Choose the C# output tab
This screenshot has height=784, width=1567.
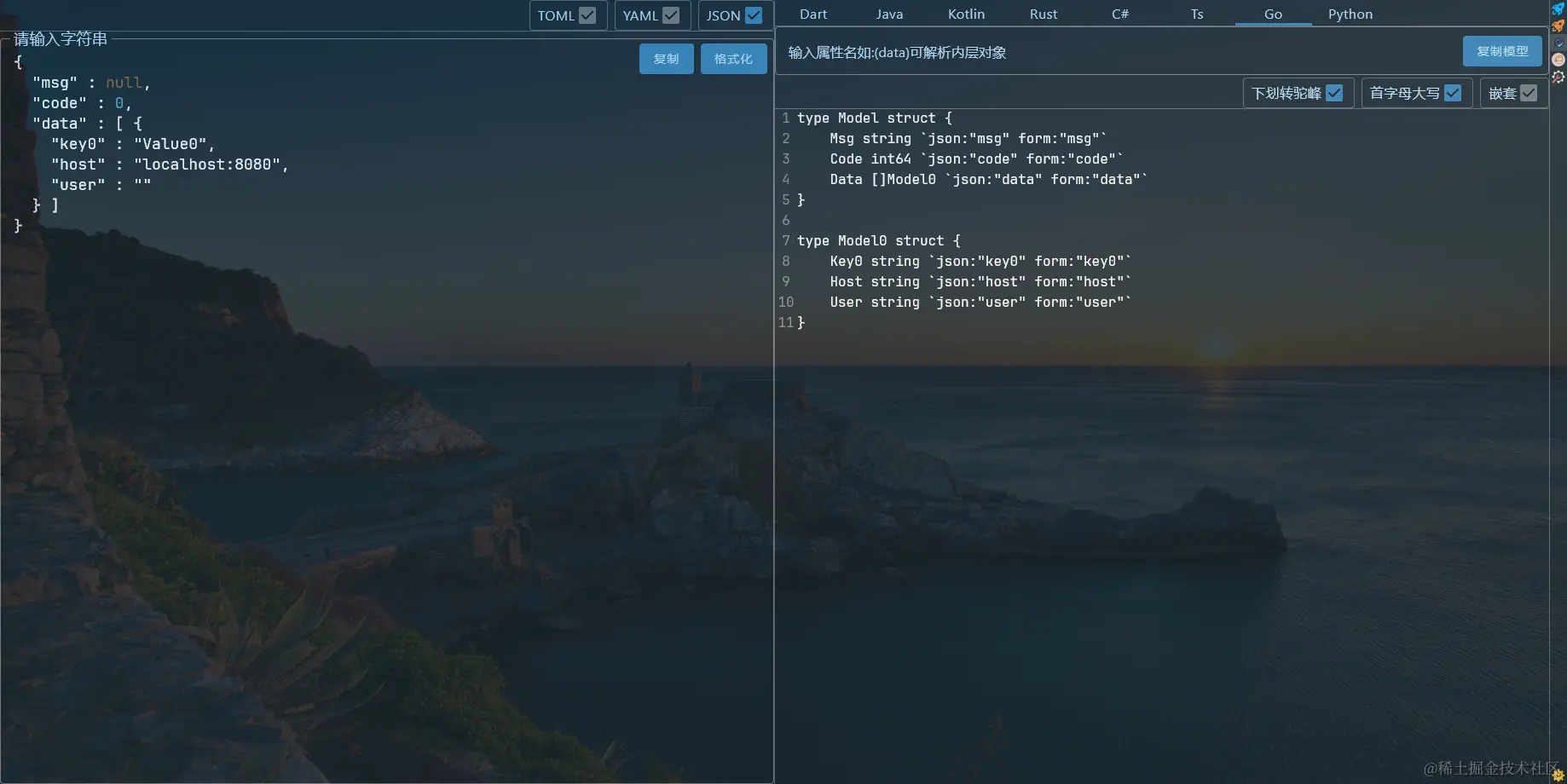click(1119, 14)
